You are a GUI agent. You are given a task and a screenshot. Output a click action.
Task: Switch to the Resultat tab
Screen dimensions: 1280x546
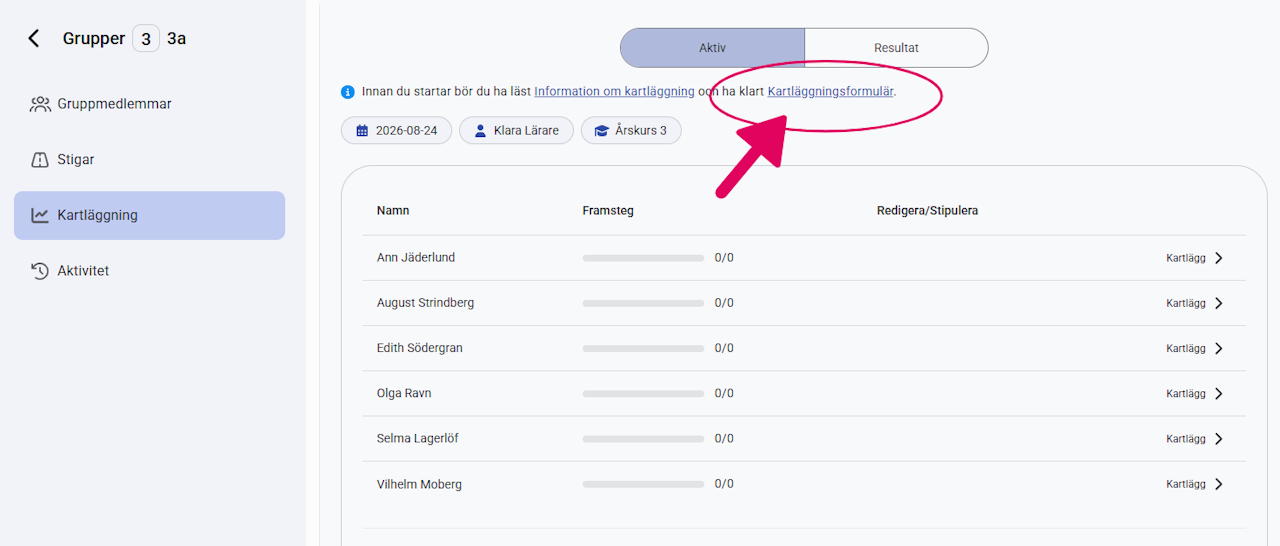[896, 48]
